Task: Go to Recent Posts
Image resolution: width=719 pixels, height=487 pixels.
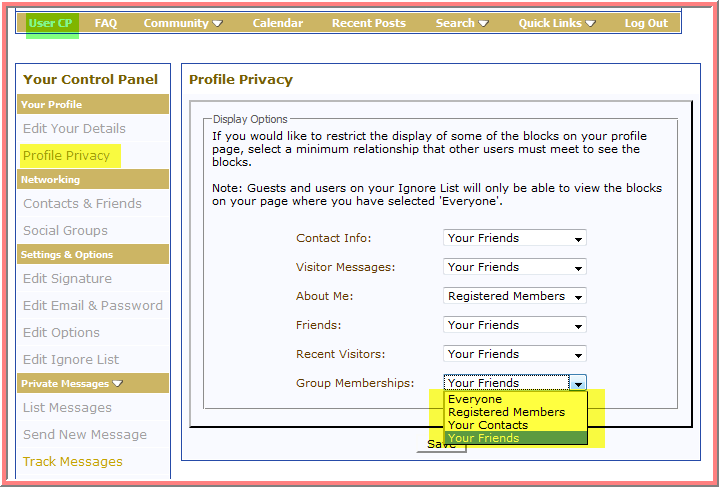Action: point(368,23)
